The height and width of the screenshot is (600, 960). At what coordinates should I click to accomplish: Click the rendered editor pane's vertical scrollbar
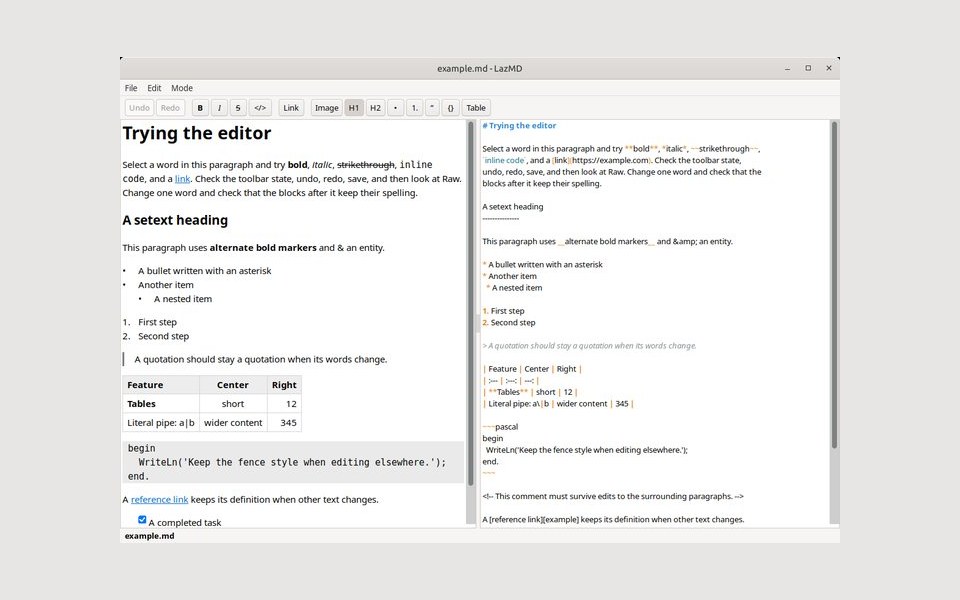click(471, 304)
